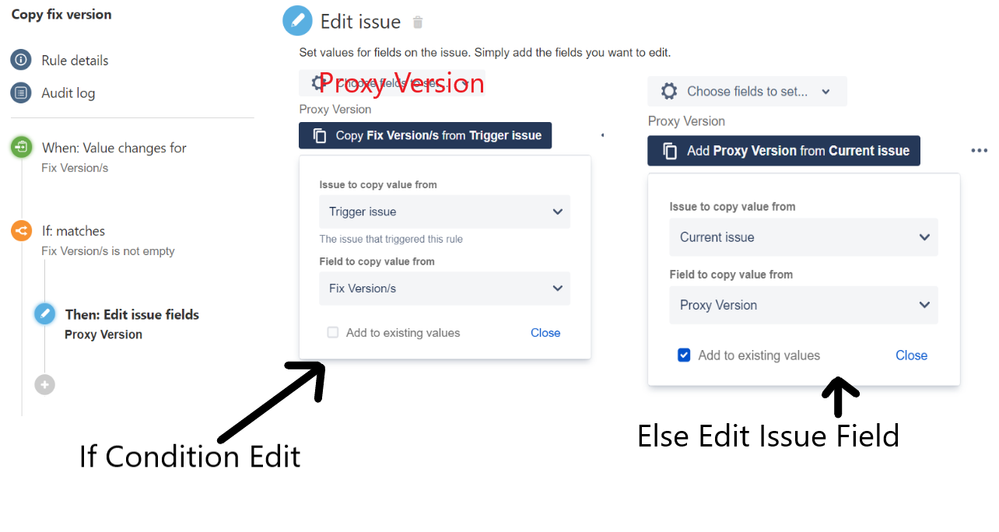This screenshot has height=532, width=999.
Task: Uncheck the checked Add to existing values box
Action: [x=684, y=355]
